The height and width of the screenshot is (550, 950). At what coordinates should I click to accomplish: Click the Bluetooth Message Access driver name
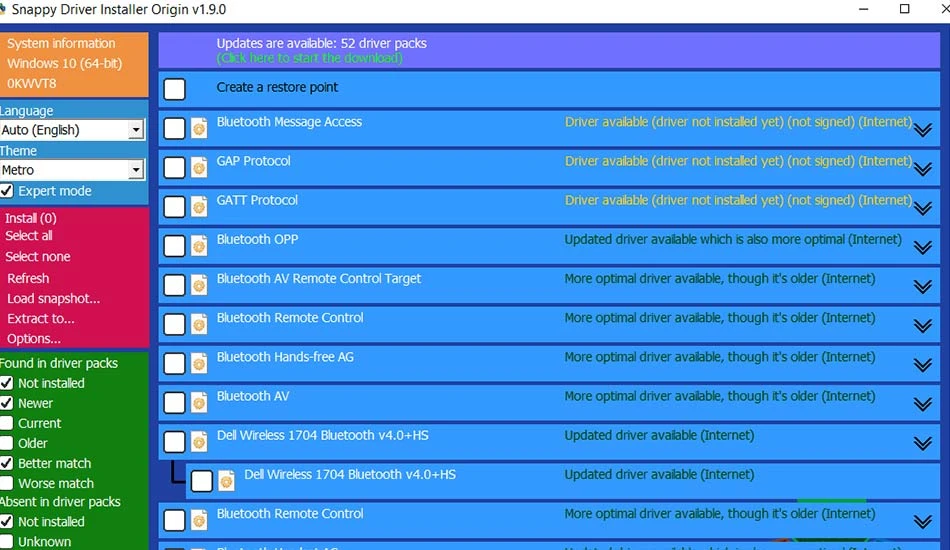(289, 122)
